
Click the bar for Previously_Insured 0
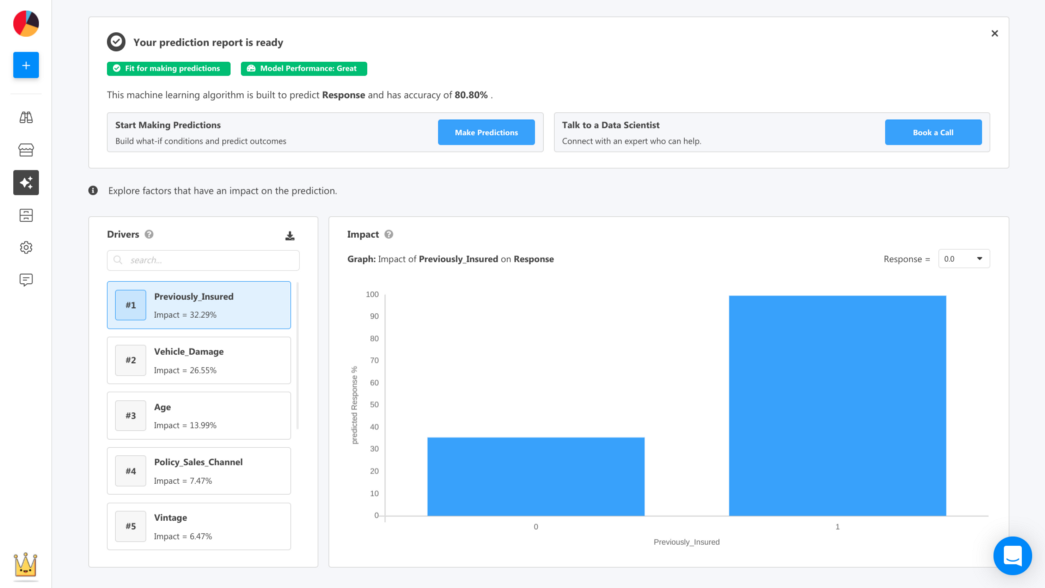coord(536,477)
